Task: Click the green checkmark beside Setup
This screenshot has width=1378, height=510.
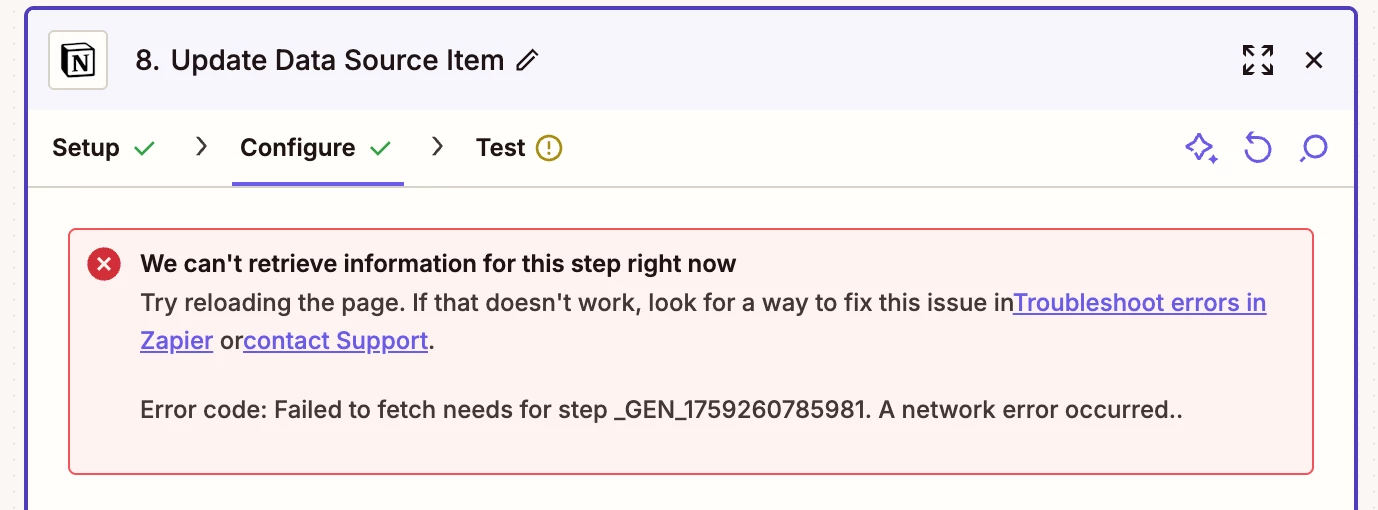Action: pos(145,149)
